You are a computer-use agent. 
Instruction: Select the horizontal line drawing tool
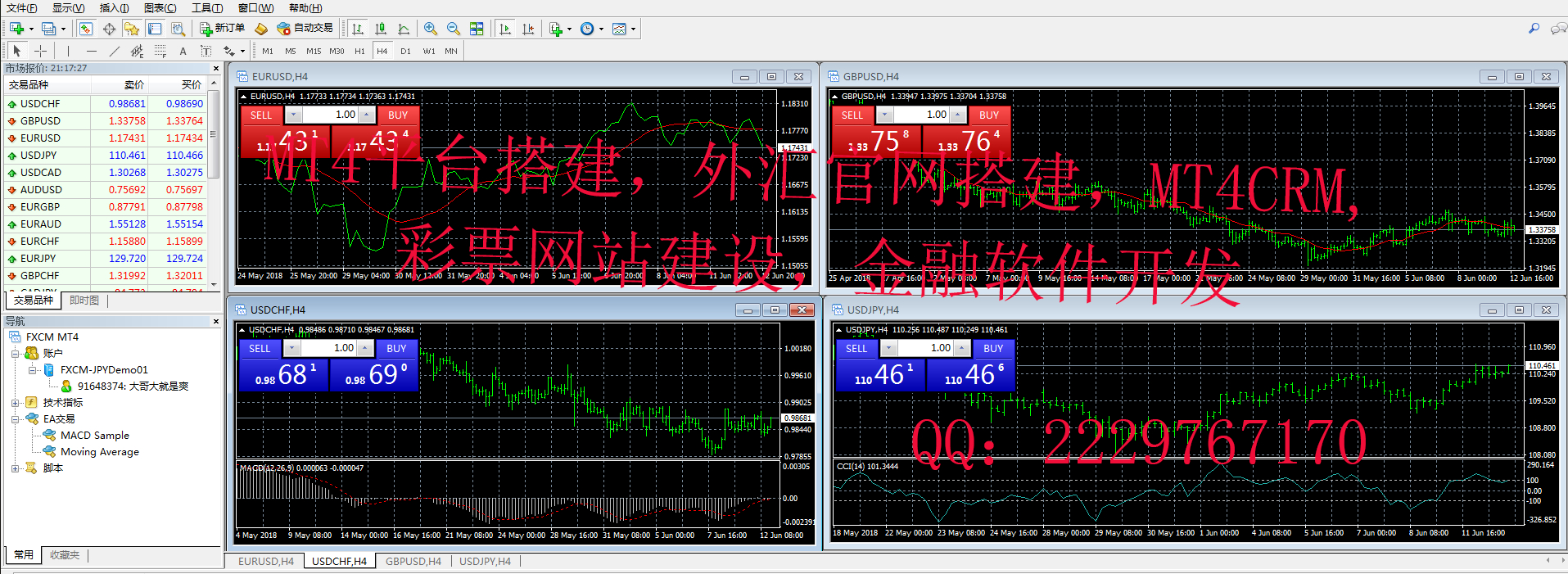[92, 51]
